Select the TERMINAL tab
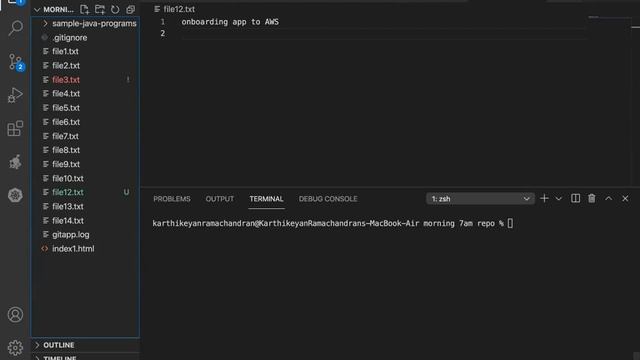Image resolution: width=640 pixels, height=360 pixels. (x=266, y=199)
